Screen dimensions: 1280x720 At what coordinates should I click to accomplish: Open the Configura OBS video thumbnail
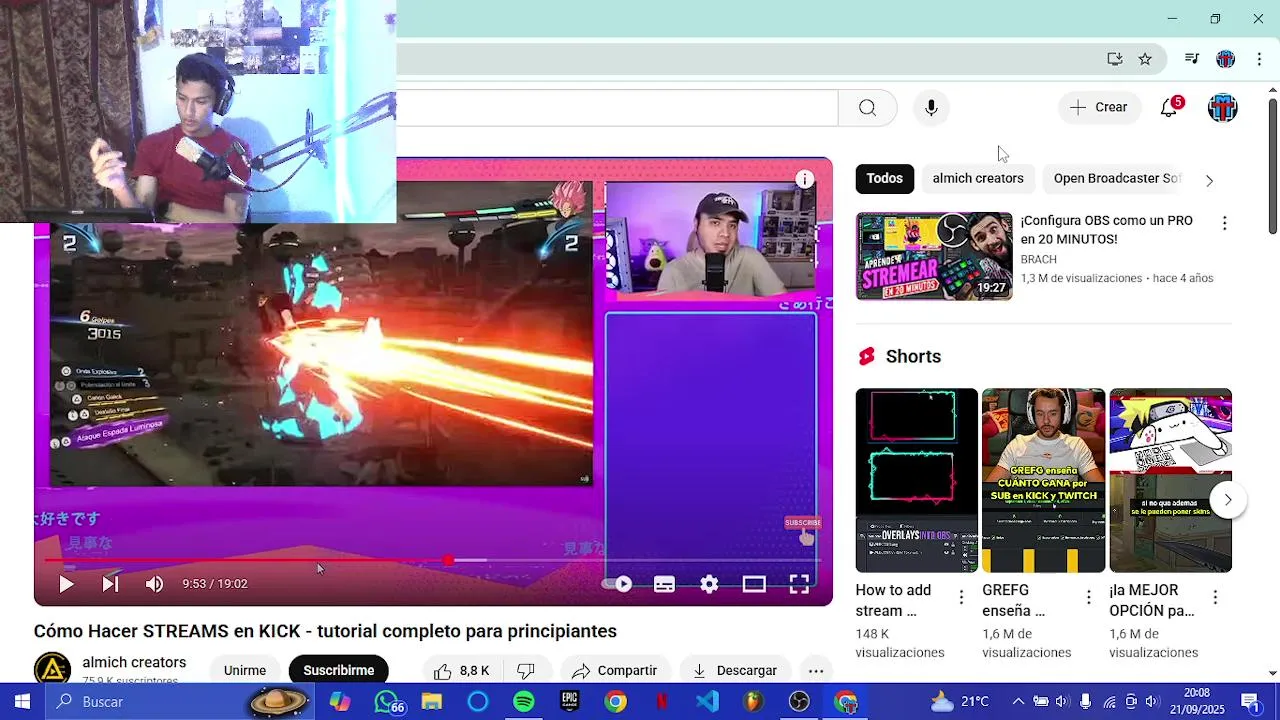[934, 256]
